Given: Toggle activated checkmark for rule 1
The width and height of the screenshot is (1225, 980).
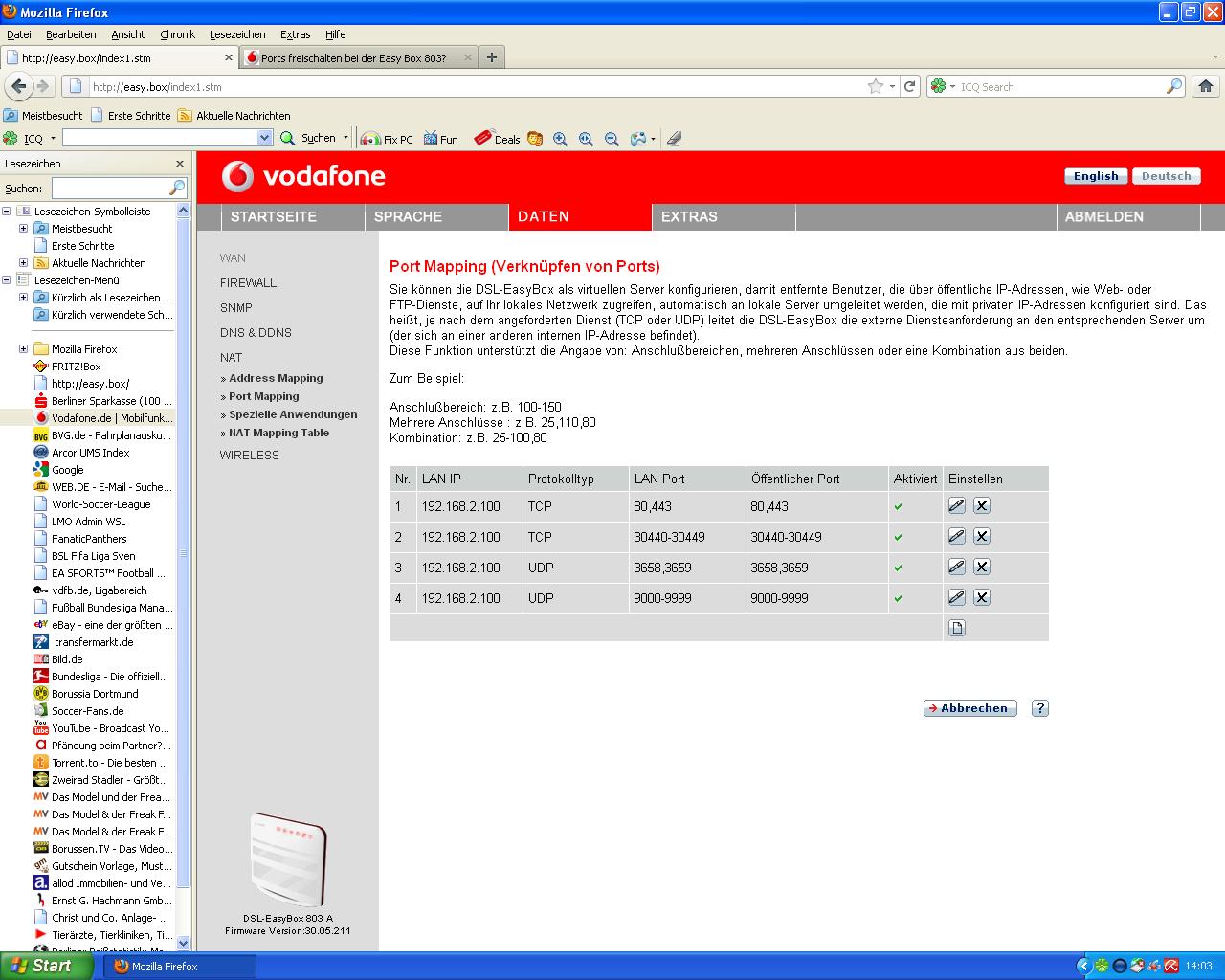Looking at the screenshot, I should 898,507.
